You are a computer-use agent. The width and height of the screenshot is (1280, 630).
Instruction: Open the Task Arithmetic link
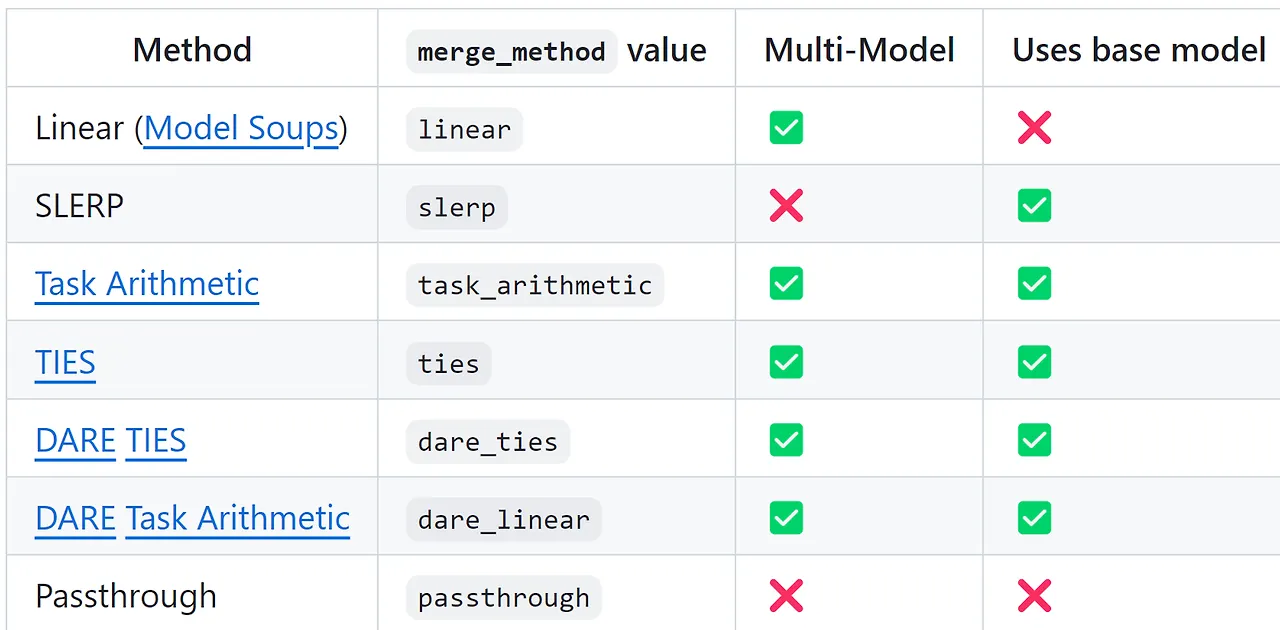pos(147,284)
